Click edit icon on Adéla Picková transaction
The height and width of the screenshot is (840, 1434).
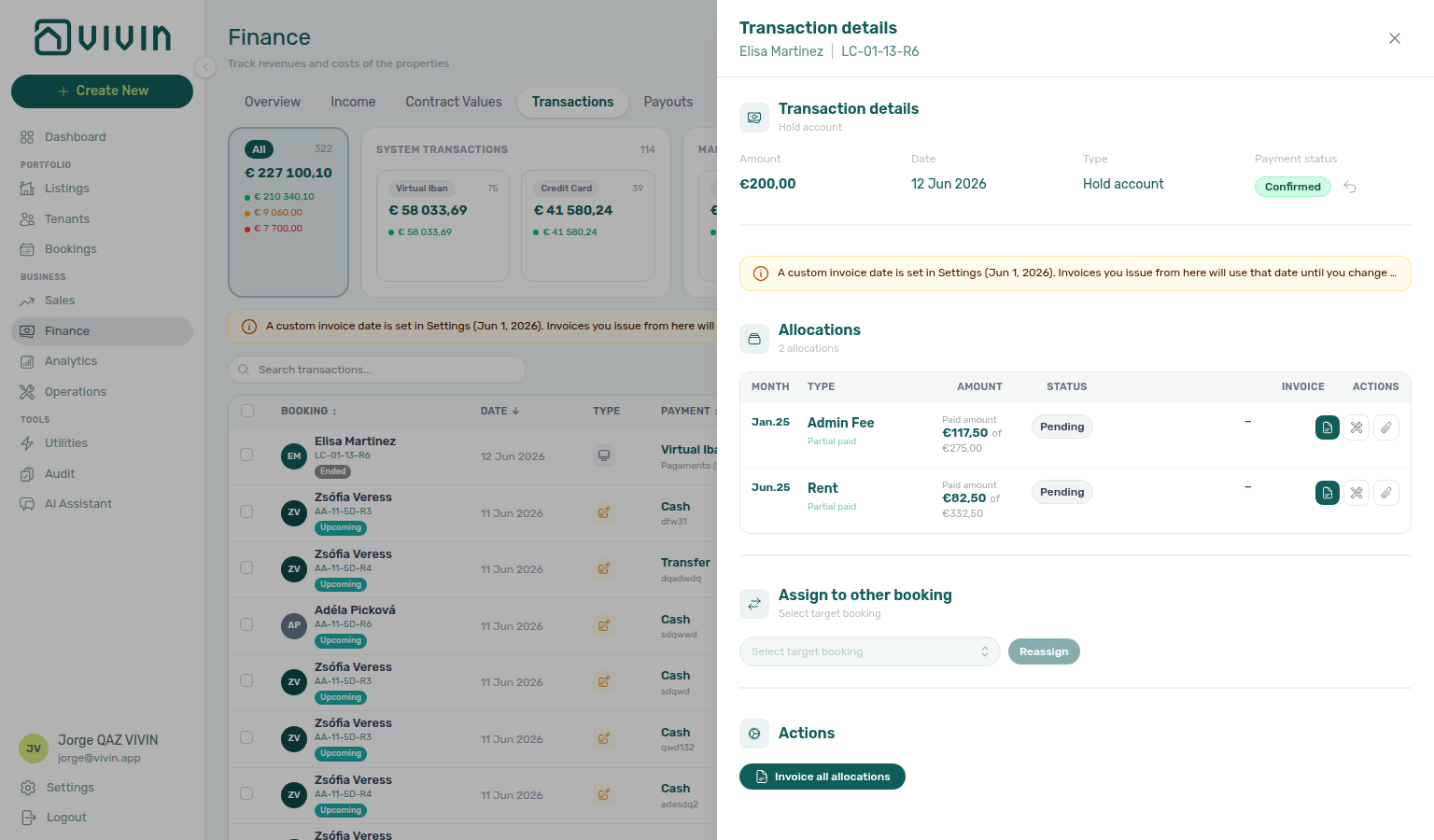click(x=604, y=625)
